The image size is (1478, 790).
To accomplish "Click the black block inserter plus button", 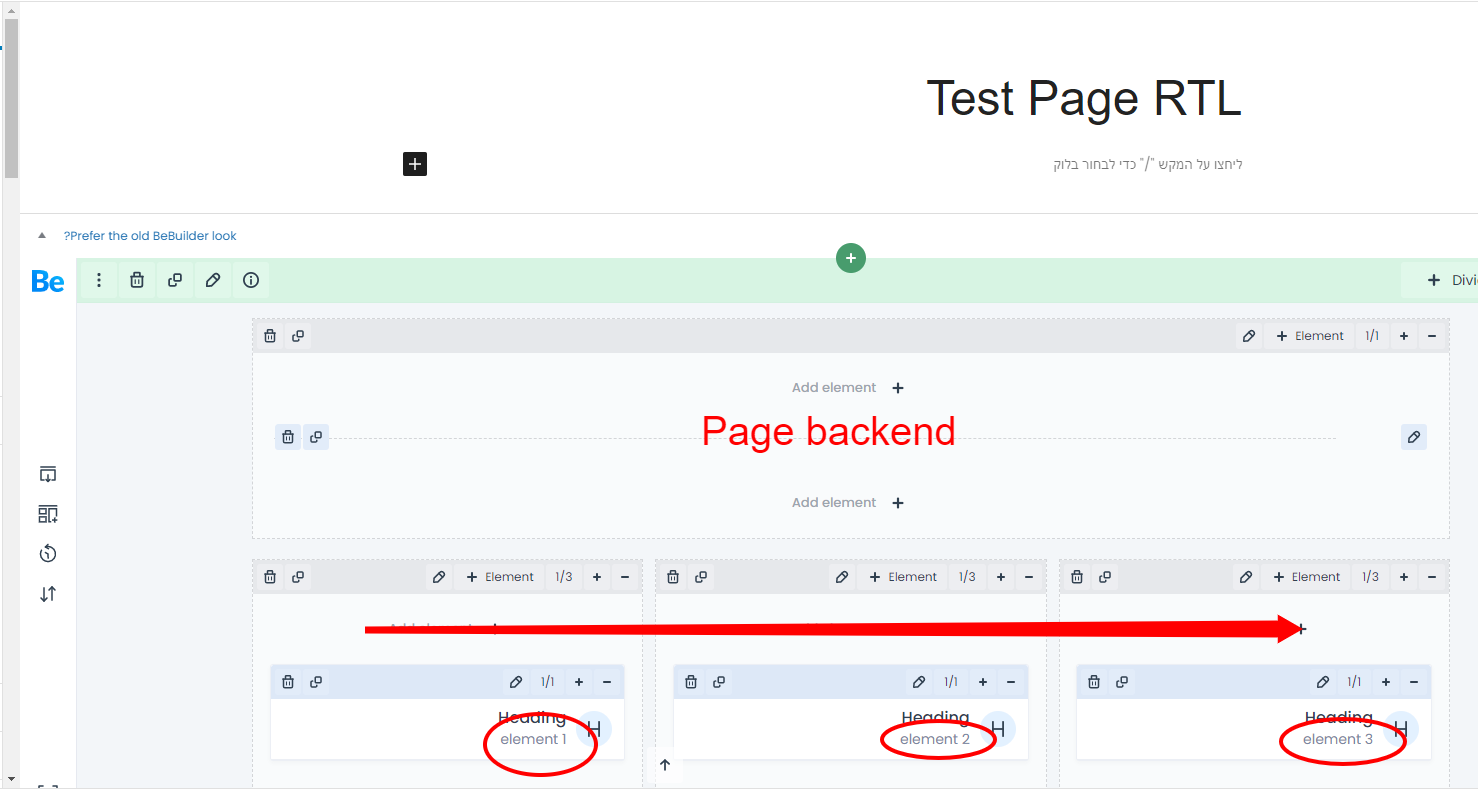I will tap(415, 164).
